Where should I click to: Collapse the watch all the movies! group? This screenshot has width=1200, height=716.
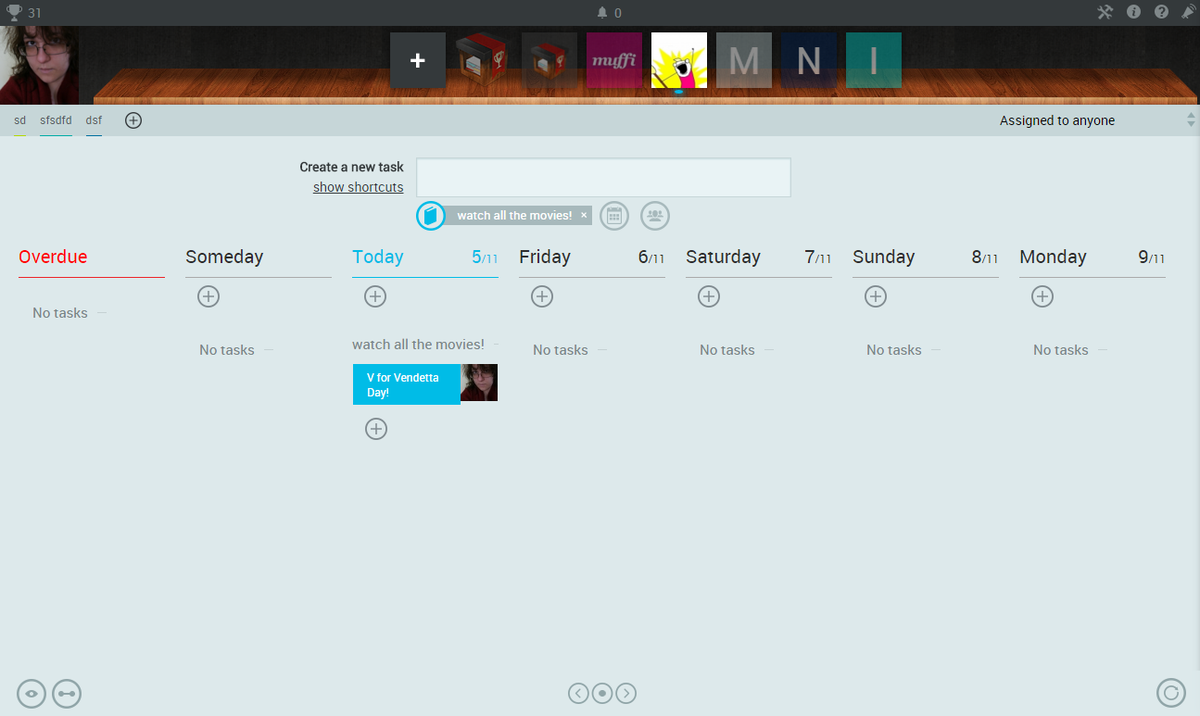point(497,344)
